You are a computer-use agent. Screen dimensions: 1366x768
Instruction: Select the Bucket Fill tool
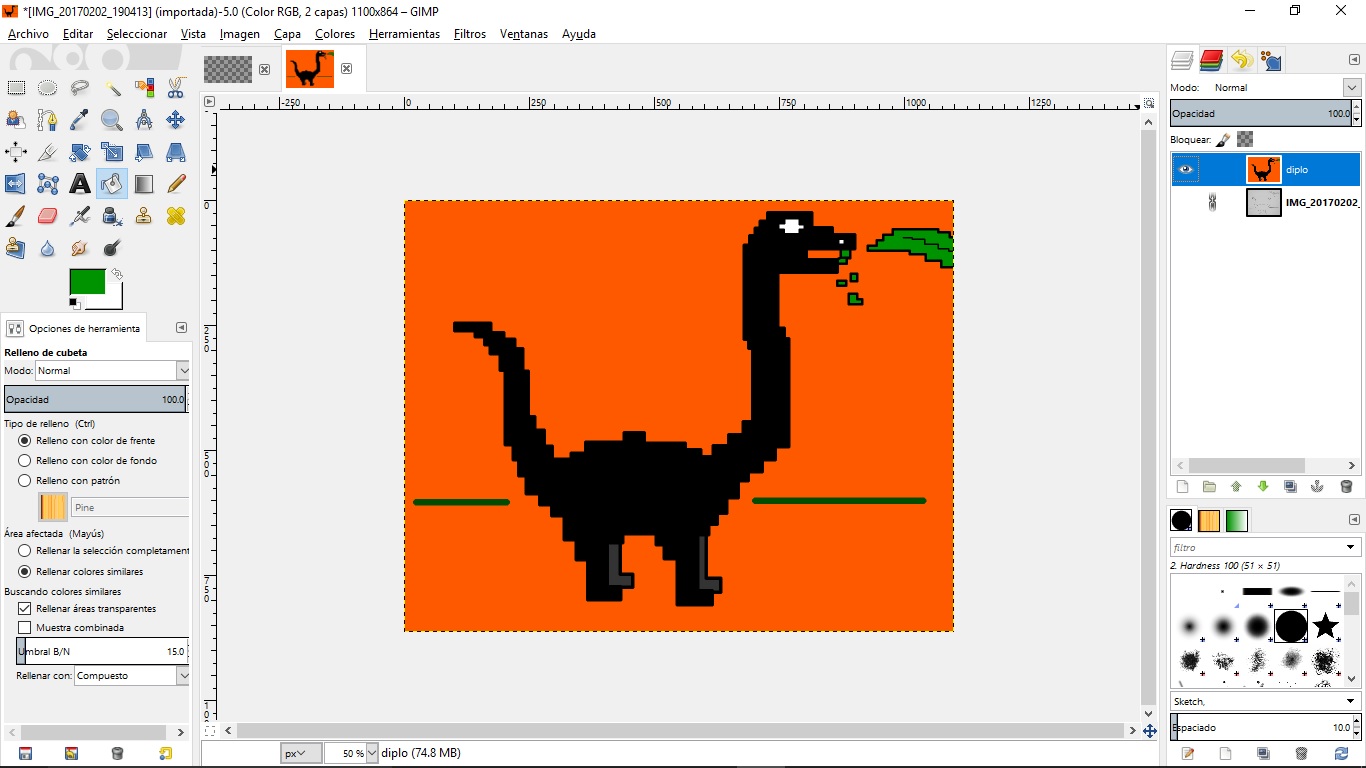(x=112, y=184)
